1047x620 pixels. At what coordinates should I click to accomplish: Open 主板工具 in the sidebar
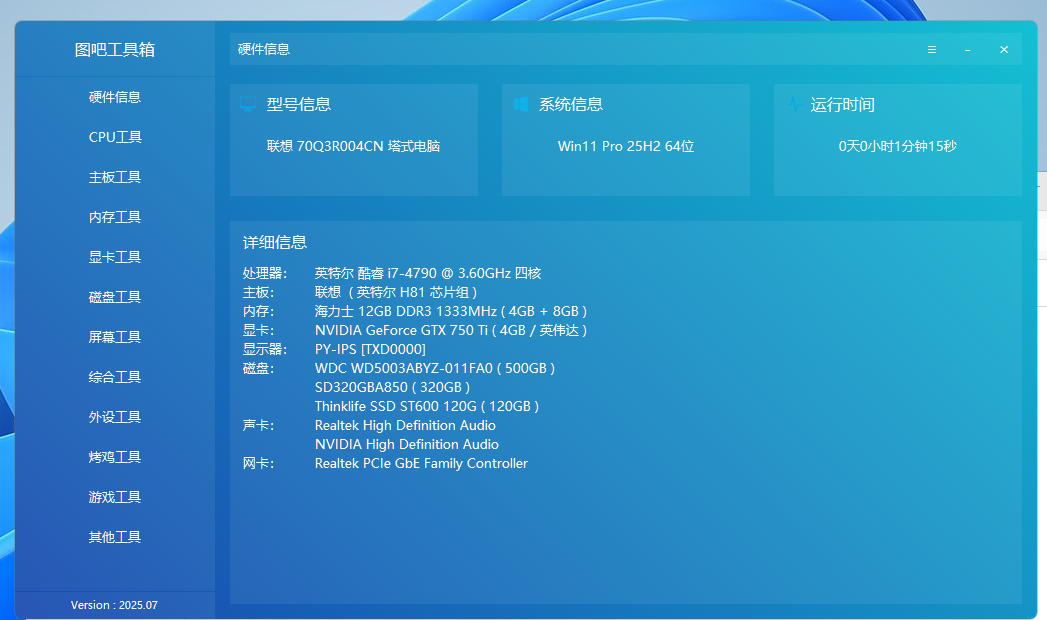tap(115, 177)
